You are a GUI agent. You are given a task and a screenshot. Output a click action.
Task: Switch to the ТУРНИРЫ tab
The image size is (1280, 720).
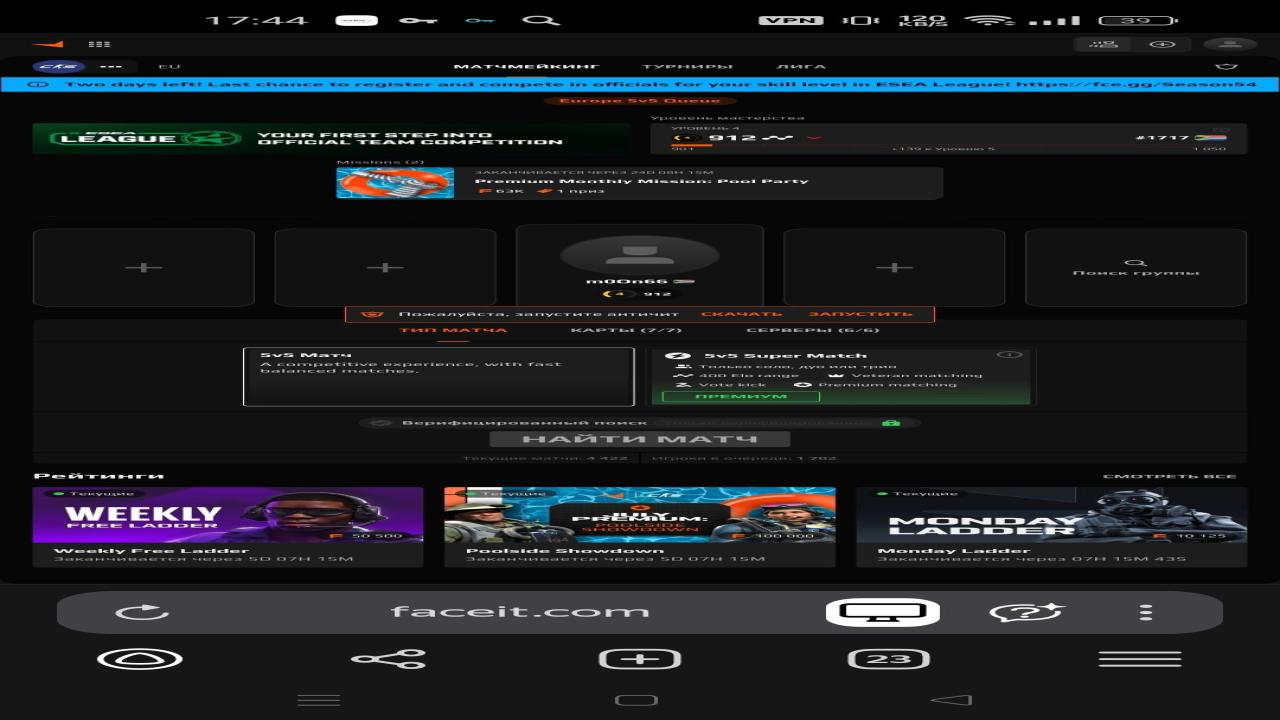[x=688, y=67]
